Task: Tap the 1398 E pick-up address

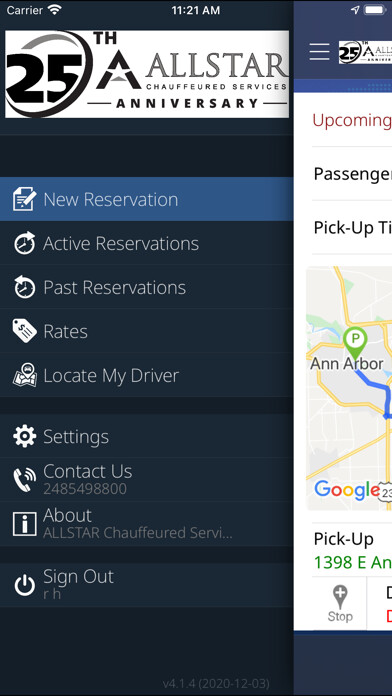Action: (x=352, y=563)
